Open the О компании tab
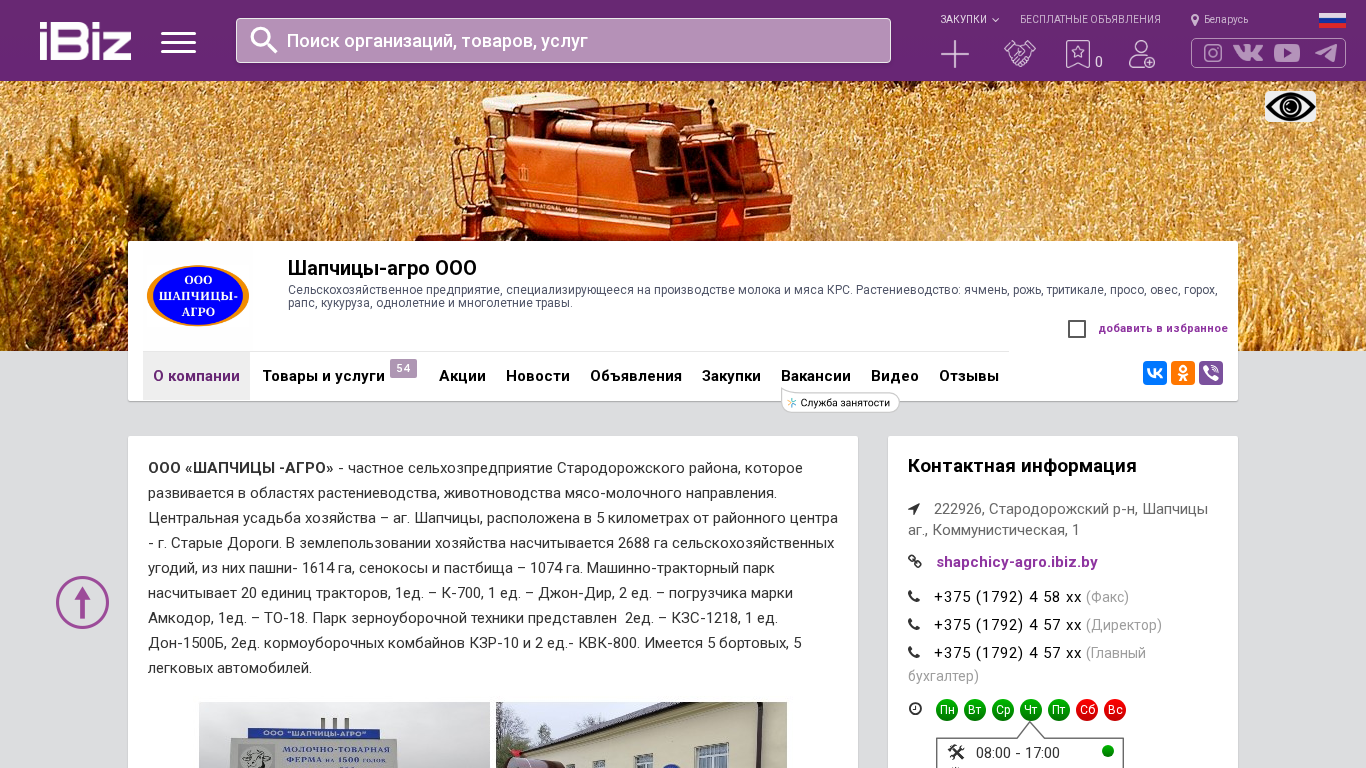Image resolution: width=1366 pixels, height=768 pixels. coord(196,376)
